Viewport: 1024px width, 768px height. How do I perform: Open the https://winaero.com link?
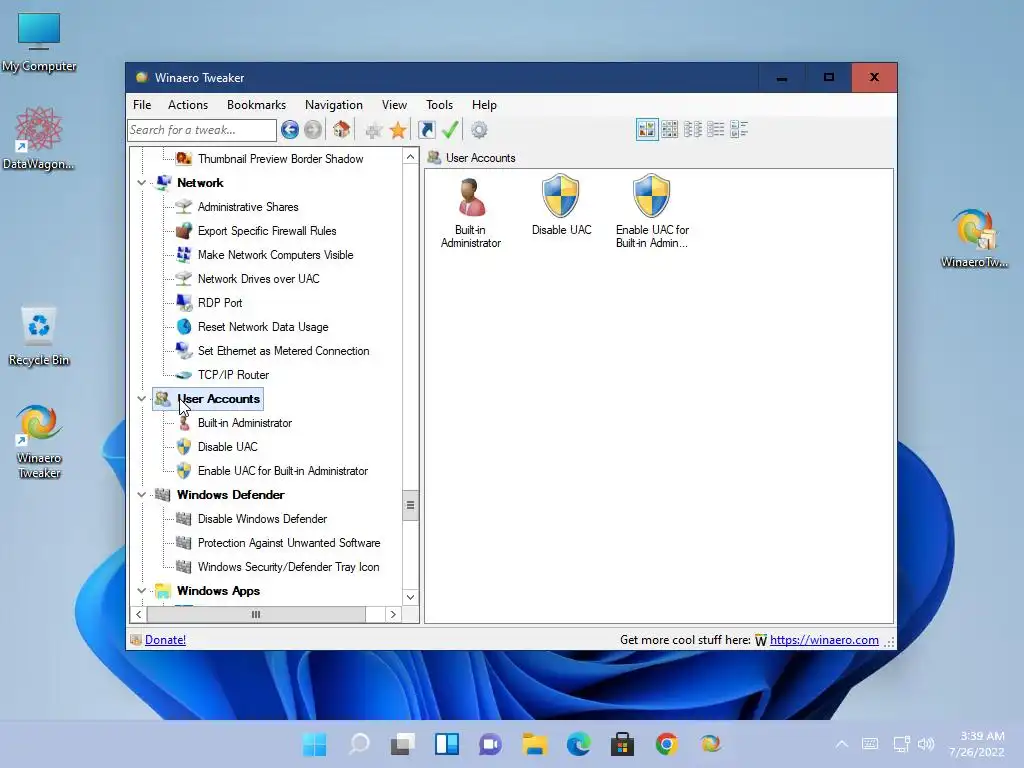824,640
